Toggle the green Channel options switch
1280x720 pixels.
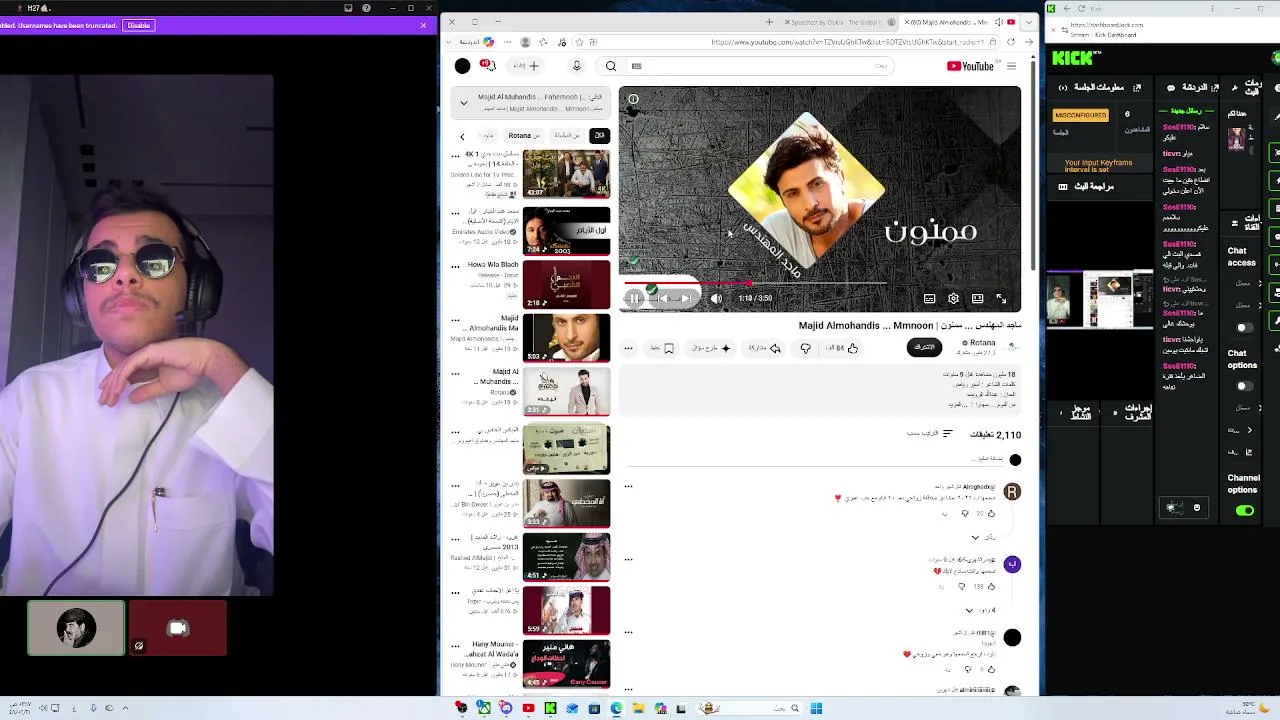(x=1245, y=511)
